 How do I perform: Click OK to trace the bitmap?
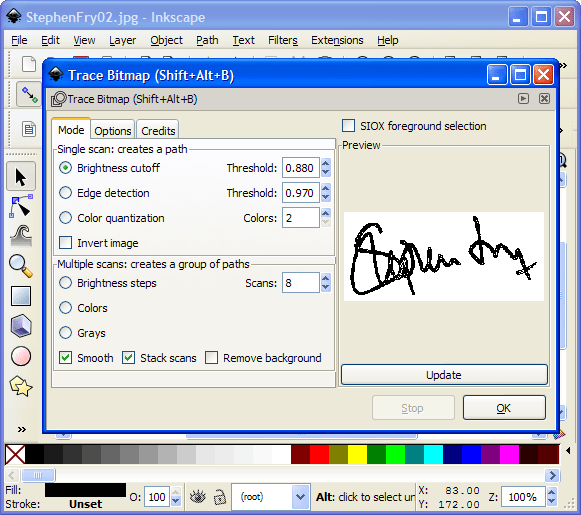(x=504, y=408)
